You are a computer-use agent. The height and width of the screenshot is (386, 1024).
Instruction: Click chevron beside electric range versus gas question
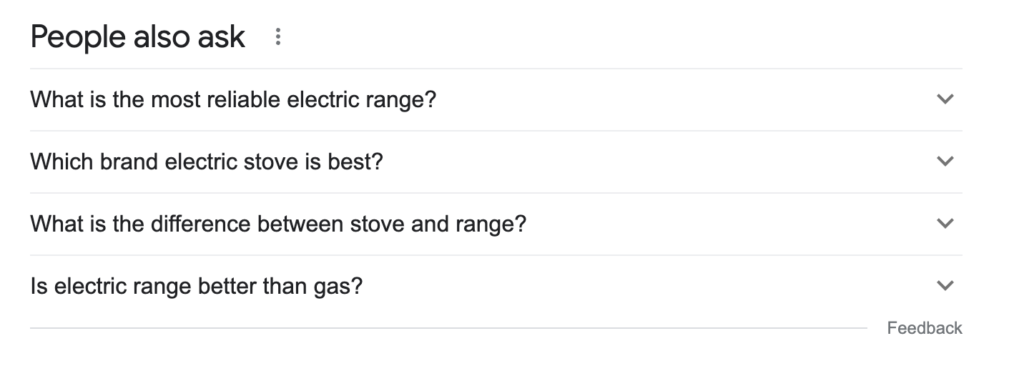pos(945,285)
